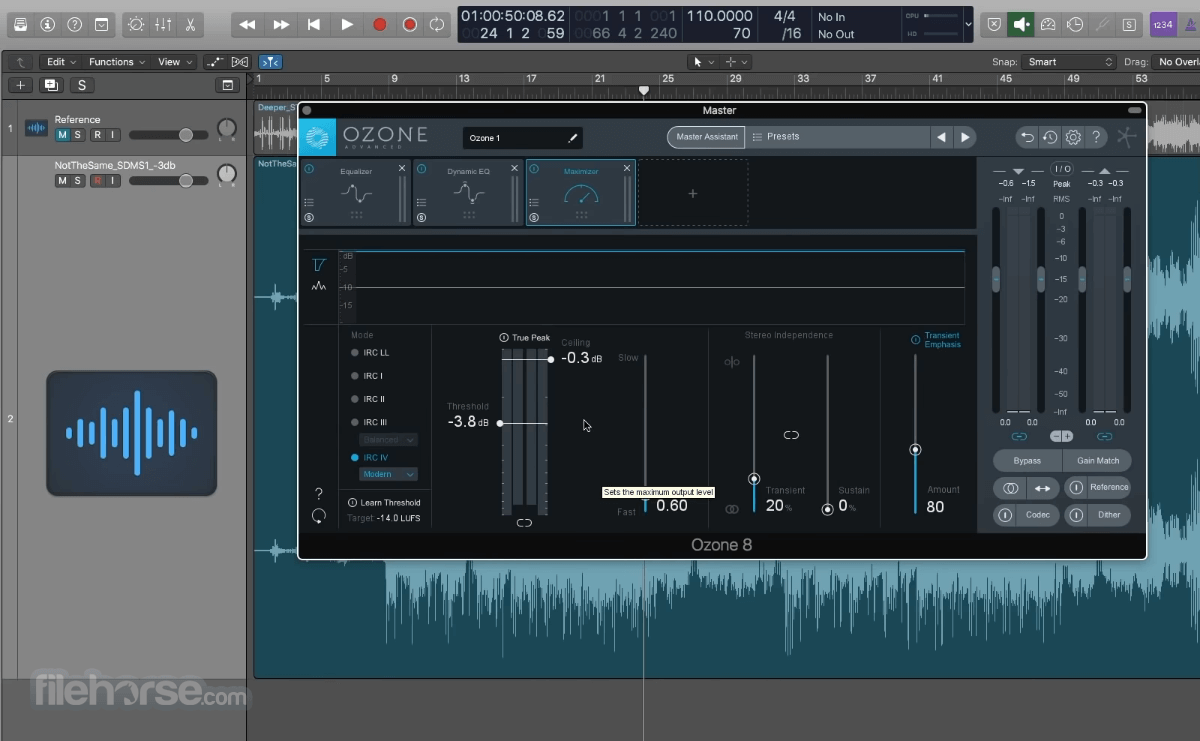
Task: Select IRC II mode
Action: coord(367,399)
